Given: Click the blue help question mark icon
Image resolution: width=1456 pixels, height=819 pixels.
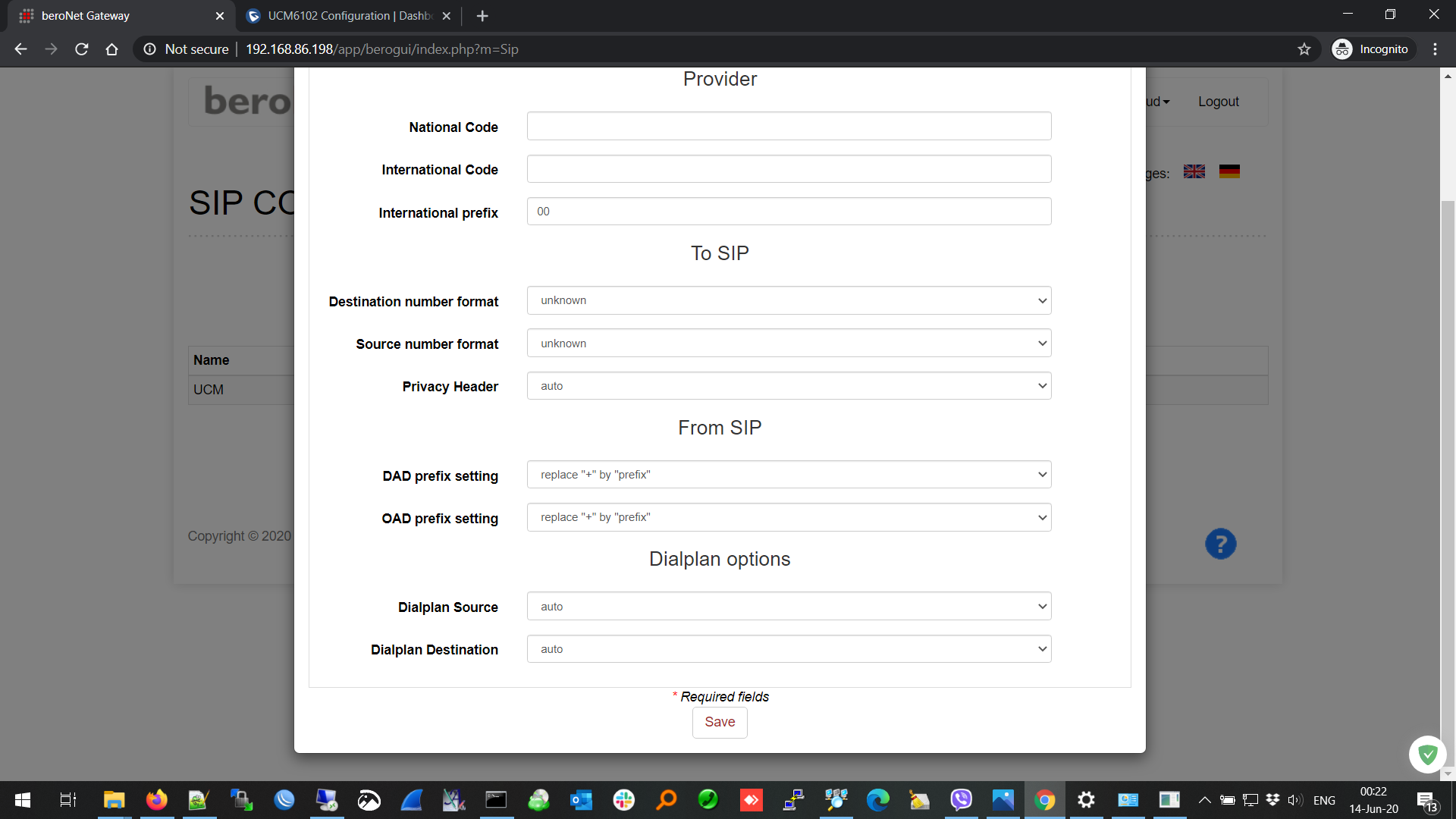Looking at the screenshot, I should coord(1220,544).
